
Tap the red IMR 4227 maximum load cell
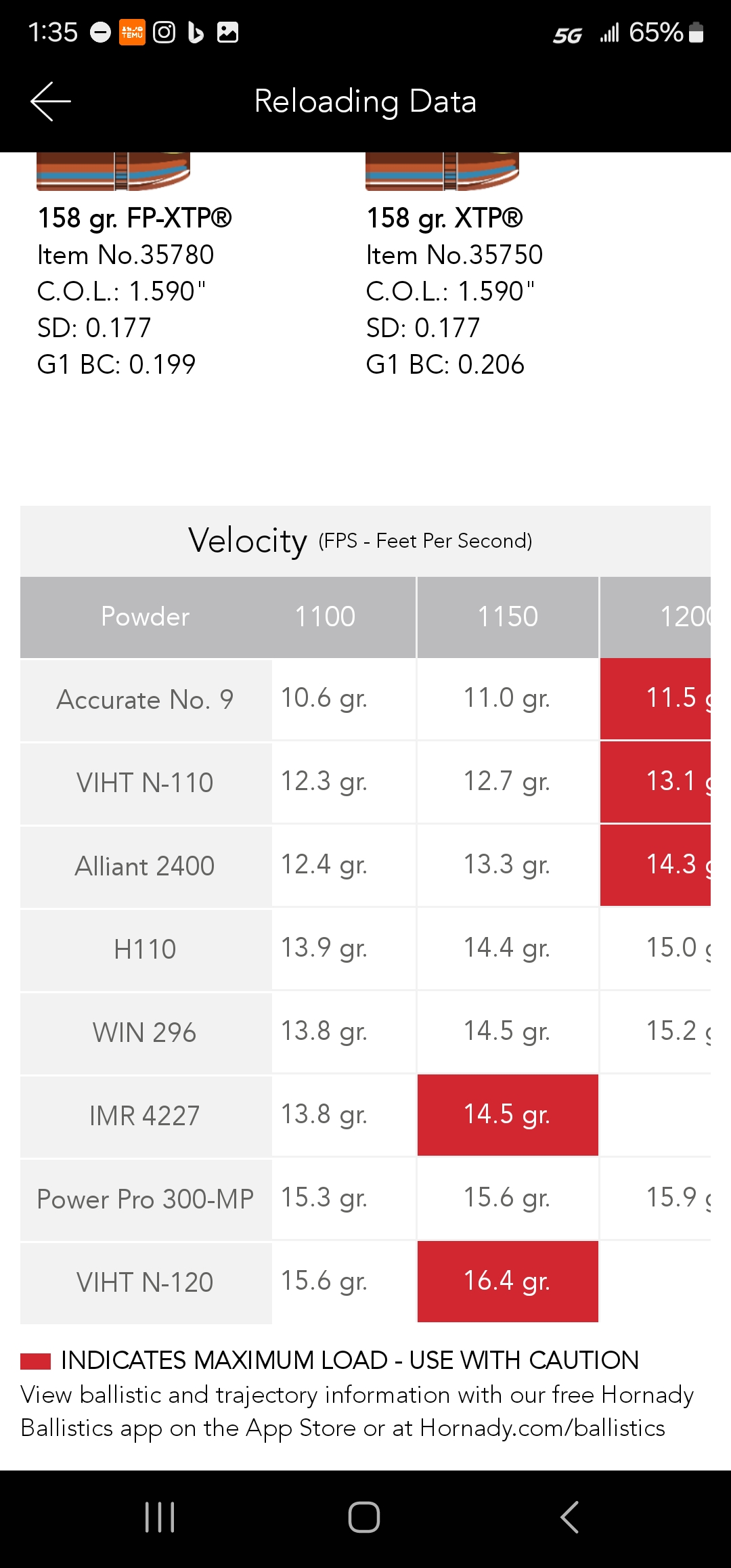(508, 1114)
